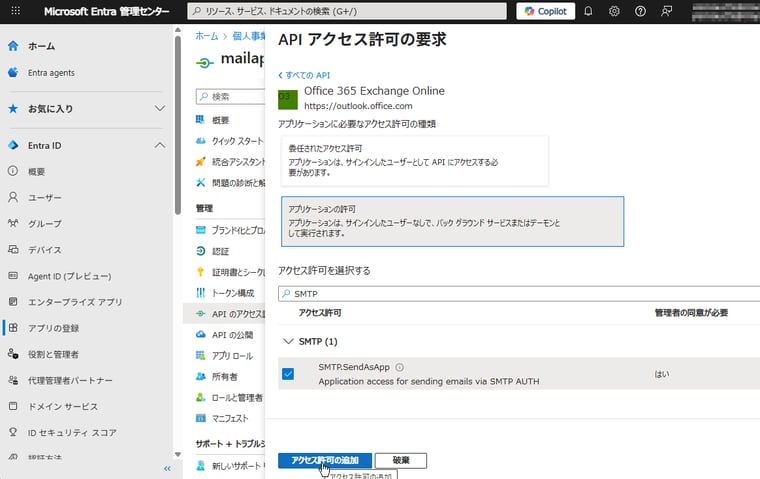Click the アクセス許可 column header
This screenshot has height=479, width=760.
(320, 313)
